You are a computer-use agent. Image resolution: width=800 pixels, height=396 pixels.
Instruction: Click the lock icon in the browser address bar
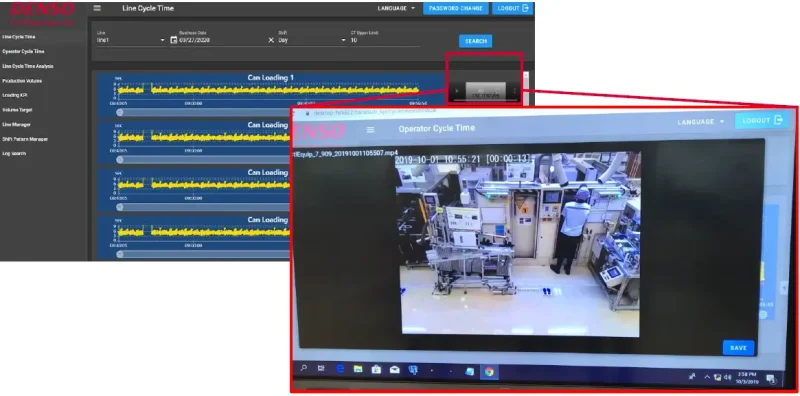coord(307,113)
